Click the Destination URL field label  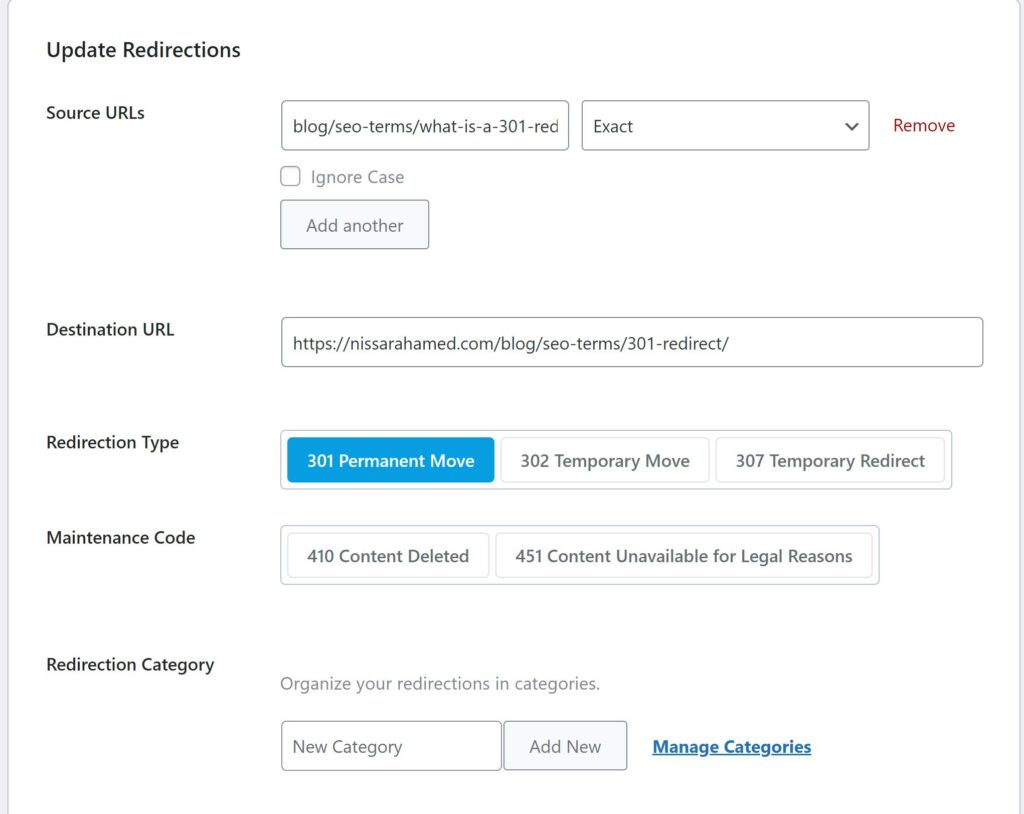(x=110, y=329)
